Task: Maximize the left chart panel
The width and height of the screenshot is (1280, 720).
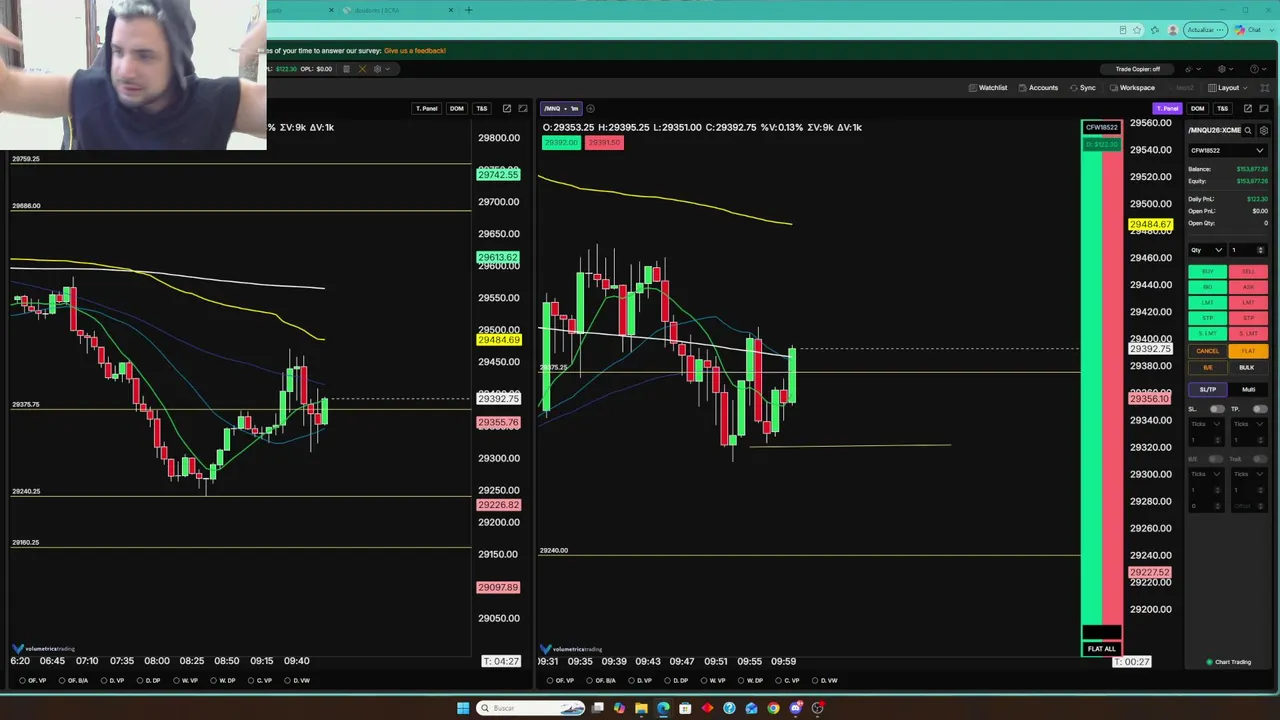Action: pos(523,108)
